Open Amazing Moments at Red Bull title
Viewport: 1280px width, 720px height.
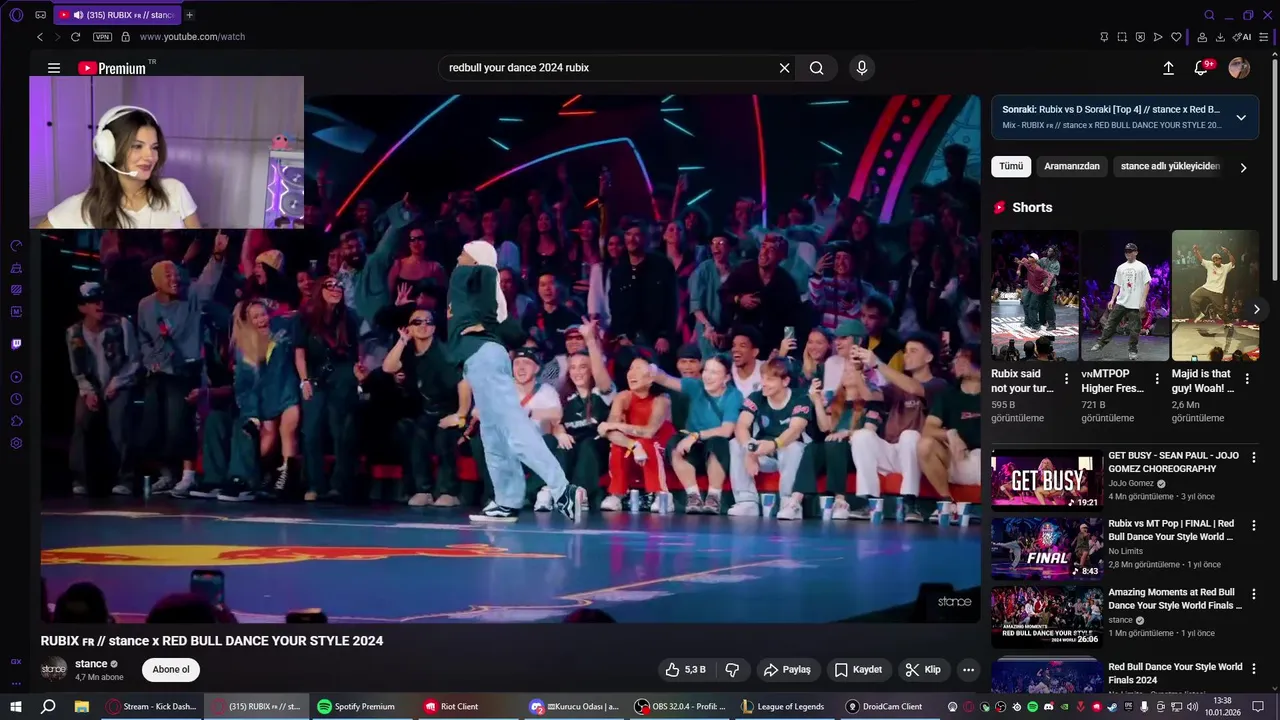1175,599
